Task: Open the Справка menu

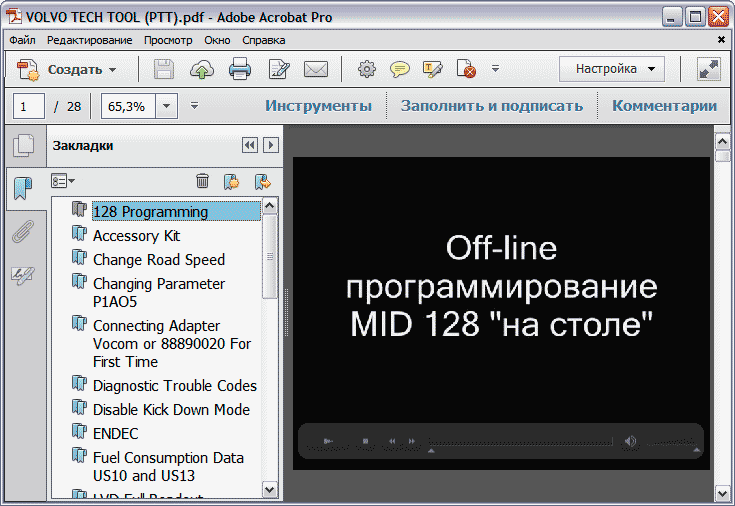Action: 263,40
